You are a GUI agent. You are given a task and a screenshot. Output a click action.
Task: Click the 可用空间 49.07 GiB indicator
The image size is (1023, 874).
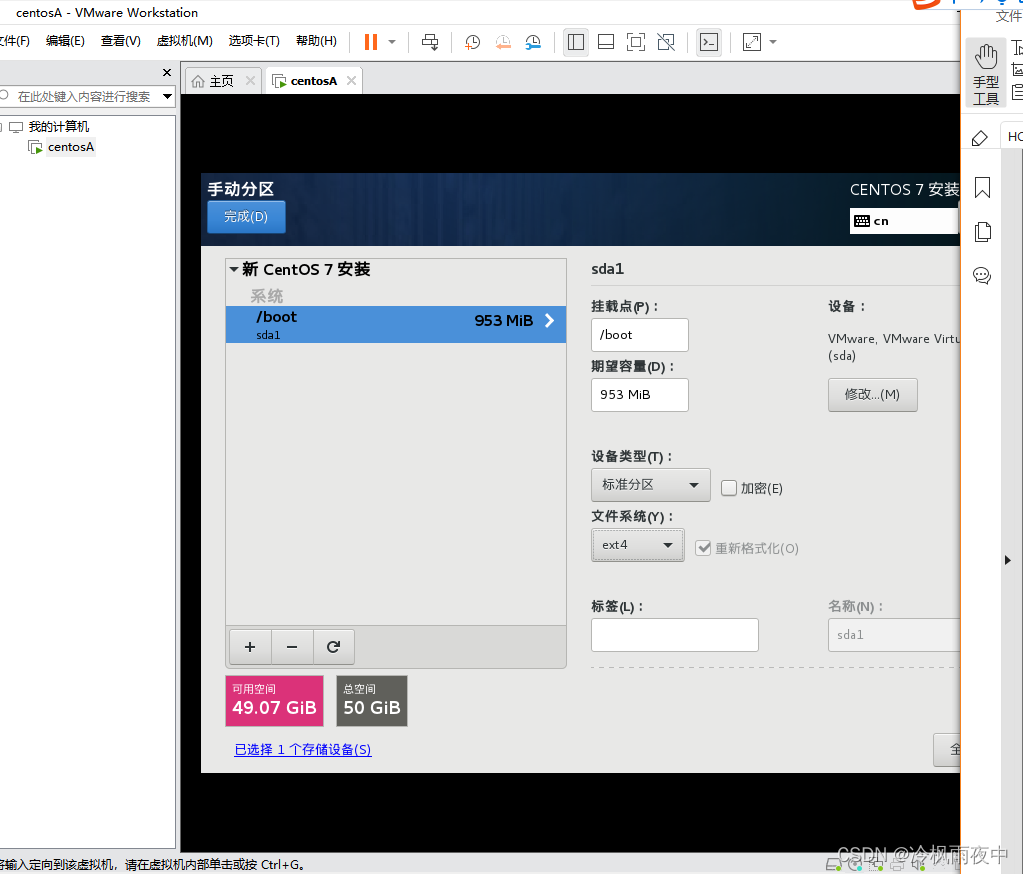[274, 701]
